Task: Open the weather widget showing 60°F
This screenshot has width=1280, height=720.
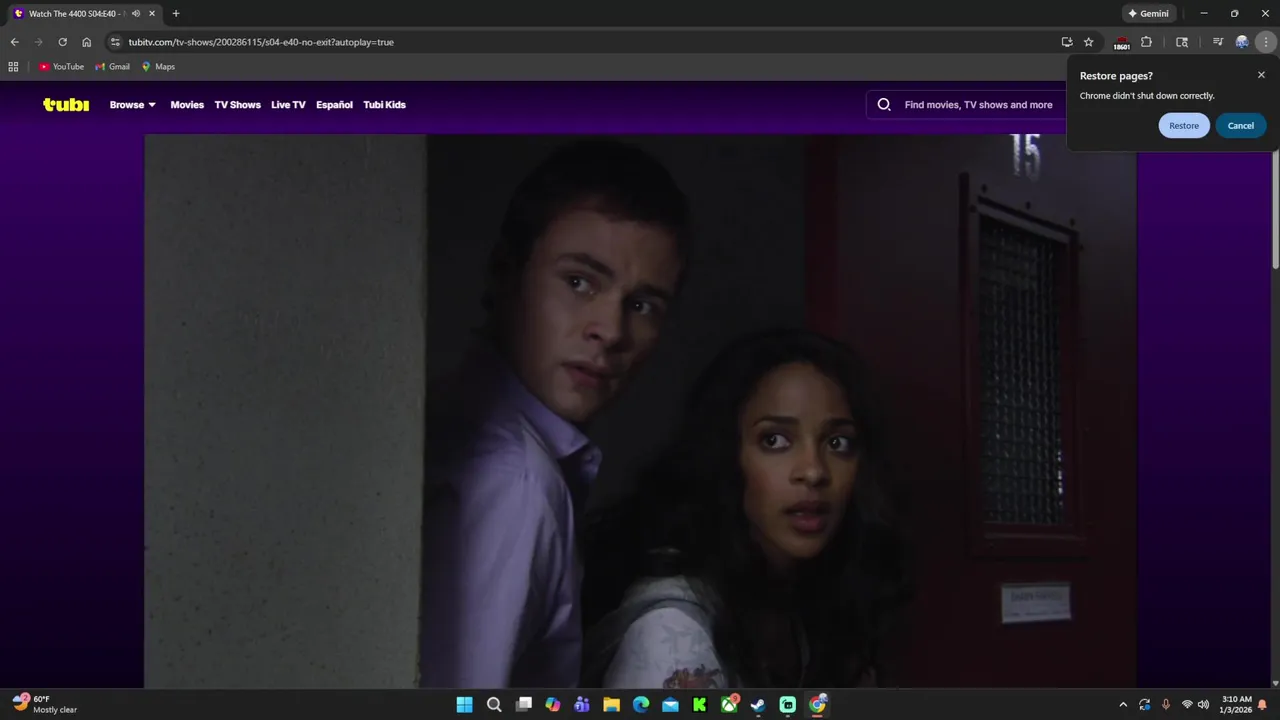Action: tap(45, 704)
